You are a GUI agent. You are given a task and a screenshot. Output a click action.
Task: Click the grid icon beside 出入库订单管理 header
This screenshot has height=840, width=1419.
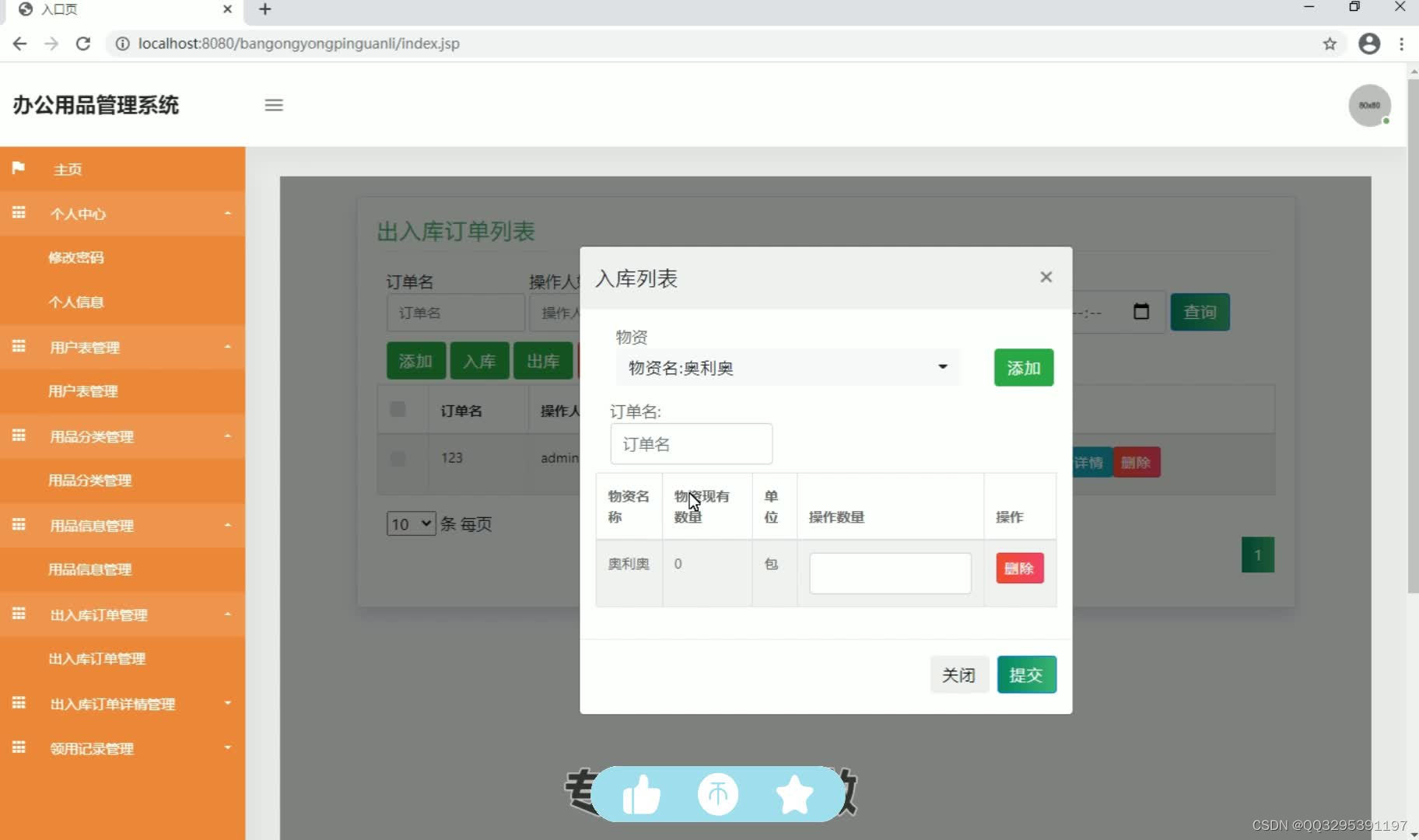[19, 614]
